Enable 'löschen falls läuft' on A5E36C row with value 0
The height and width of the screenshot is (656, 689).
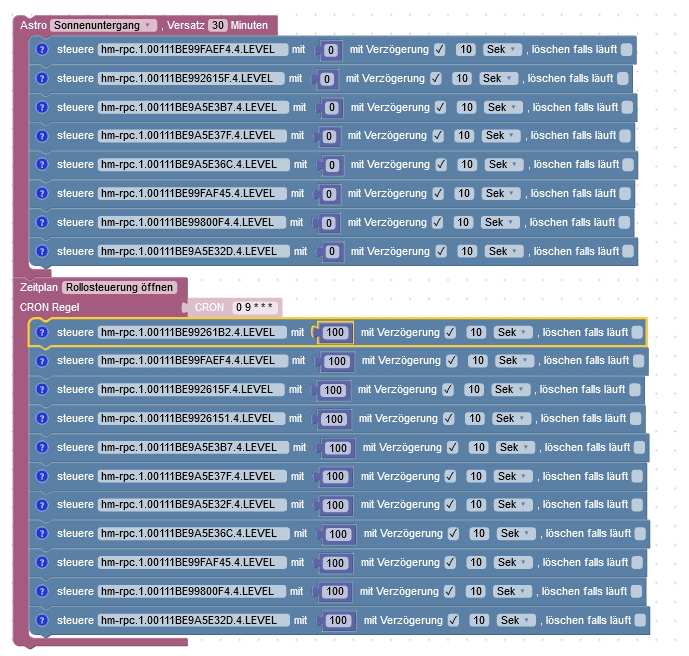(x=628, y=165)
